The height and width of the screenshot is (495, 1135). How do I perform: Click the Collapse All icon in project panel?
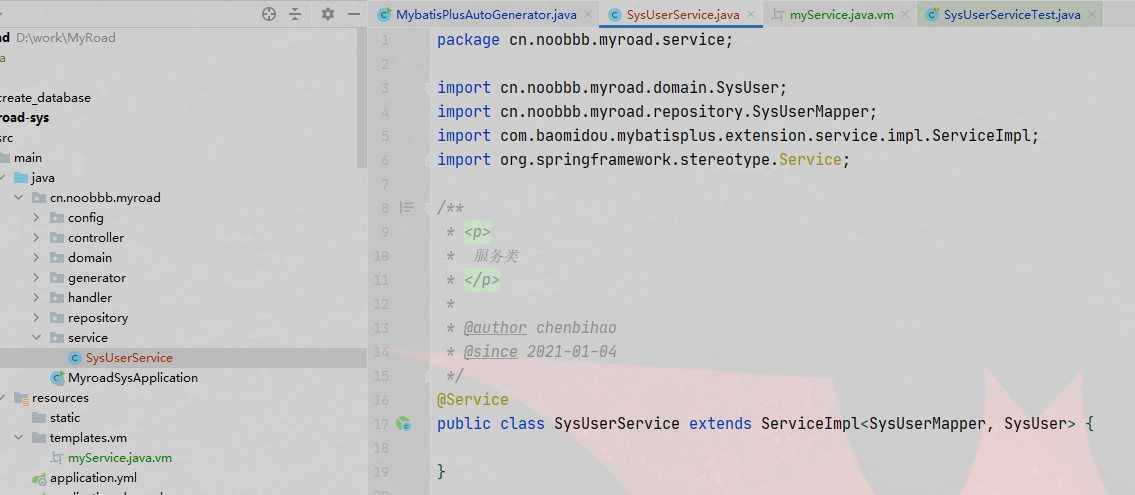tap(295, 14)
